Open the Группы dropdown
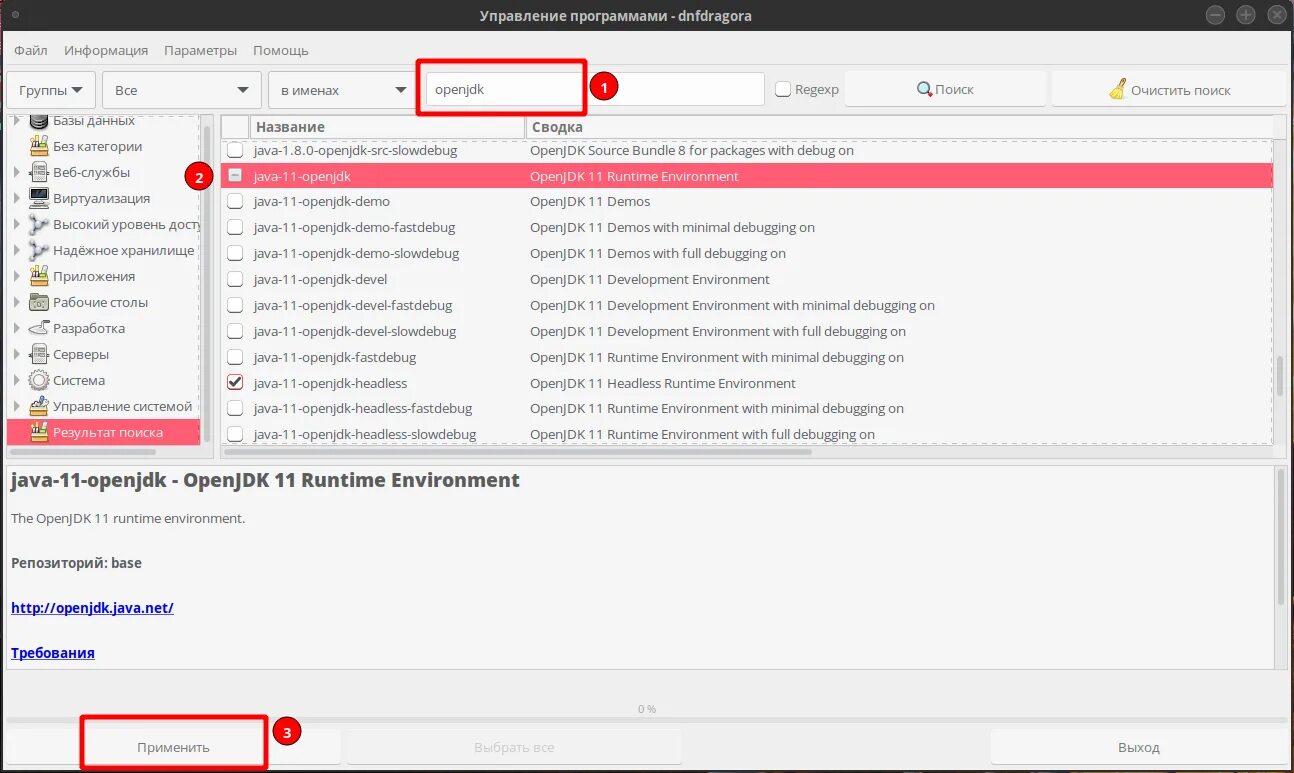The width and height of the screenshot is (1294, 773). coord(51,90)
